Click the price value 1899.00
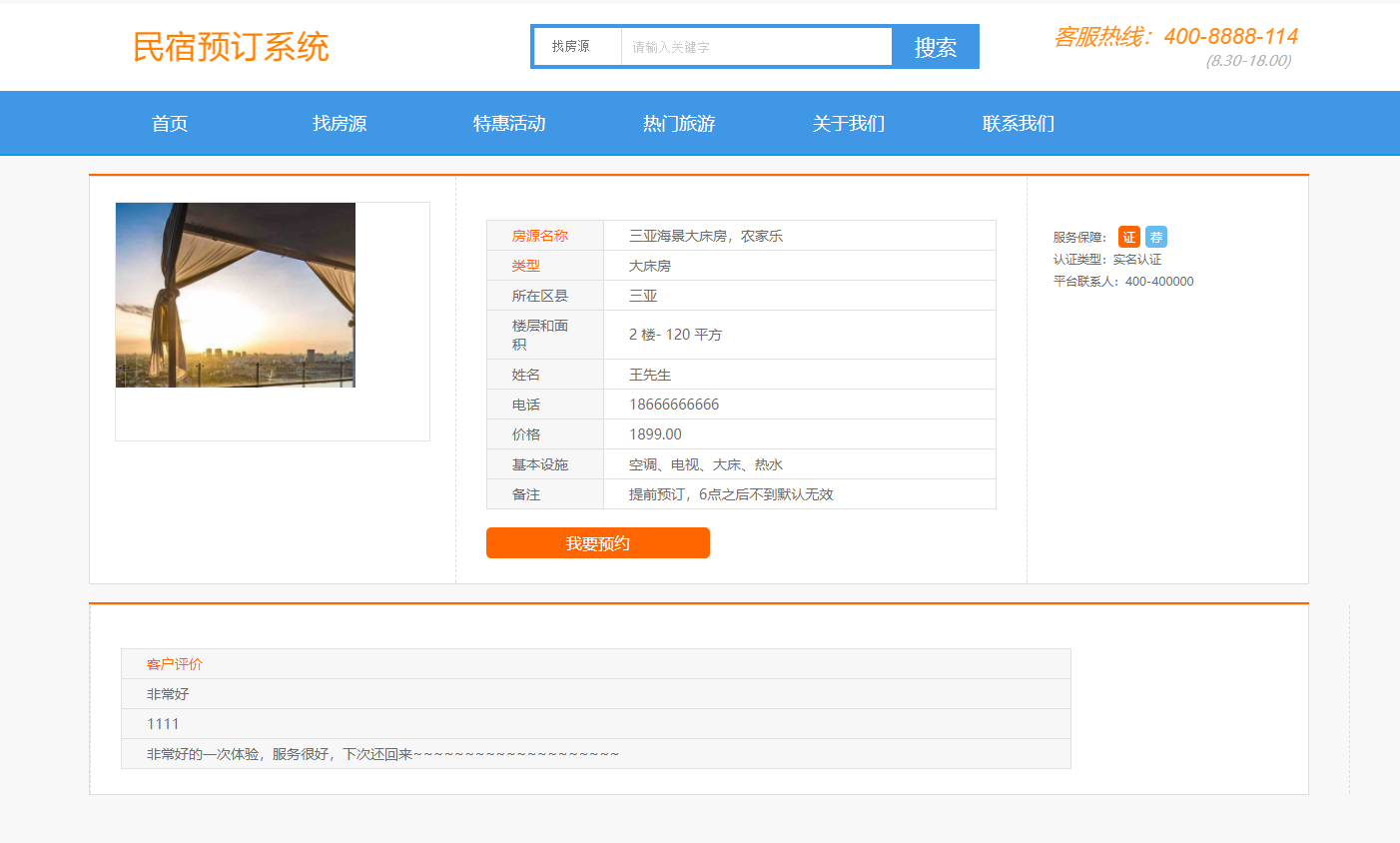Image resolution: width=1400 pixels, height=843 pixels. tap(655, 434)
